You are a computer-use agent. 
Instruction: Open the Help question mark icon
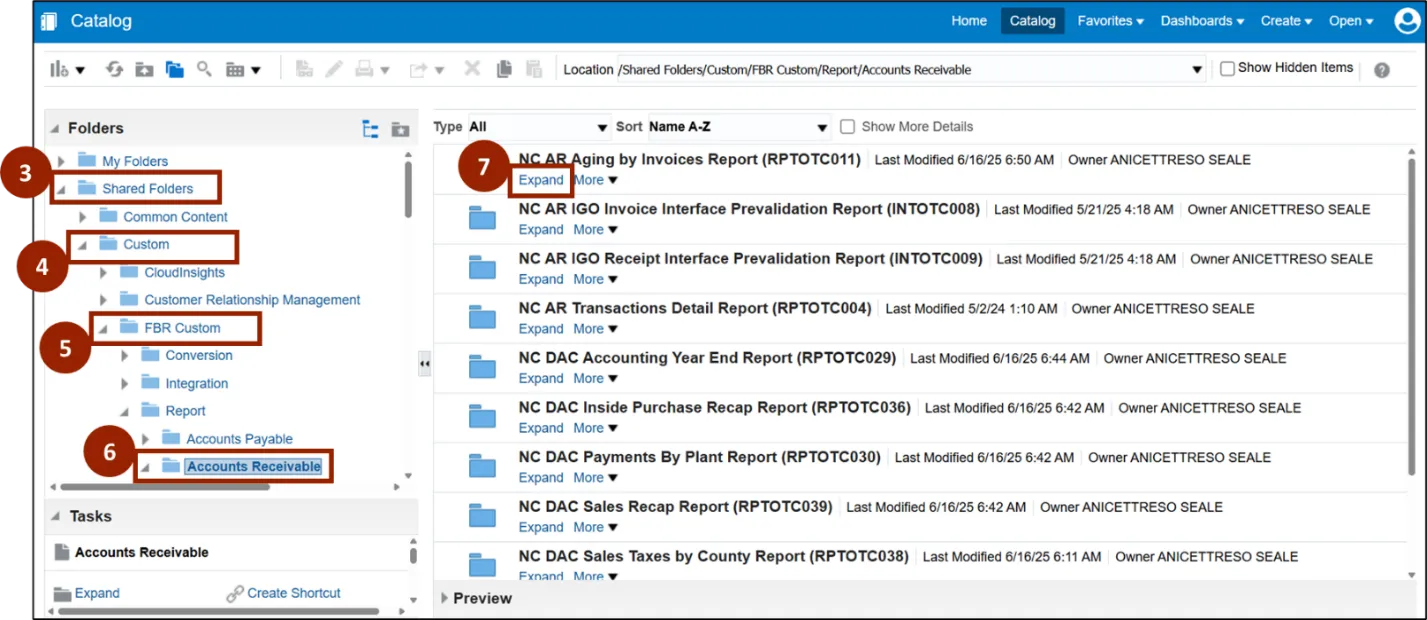pos(1382,70)
